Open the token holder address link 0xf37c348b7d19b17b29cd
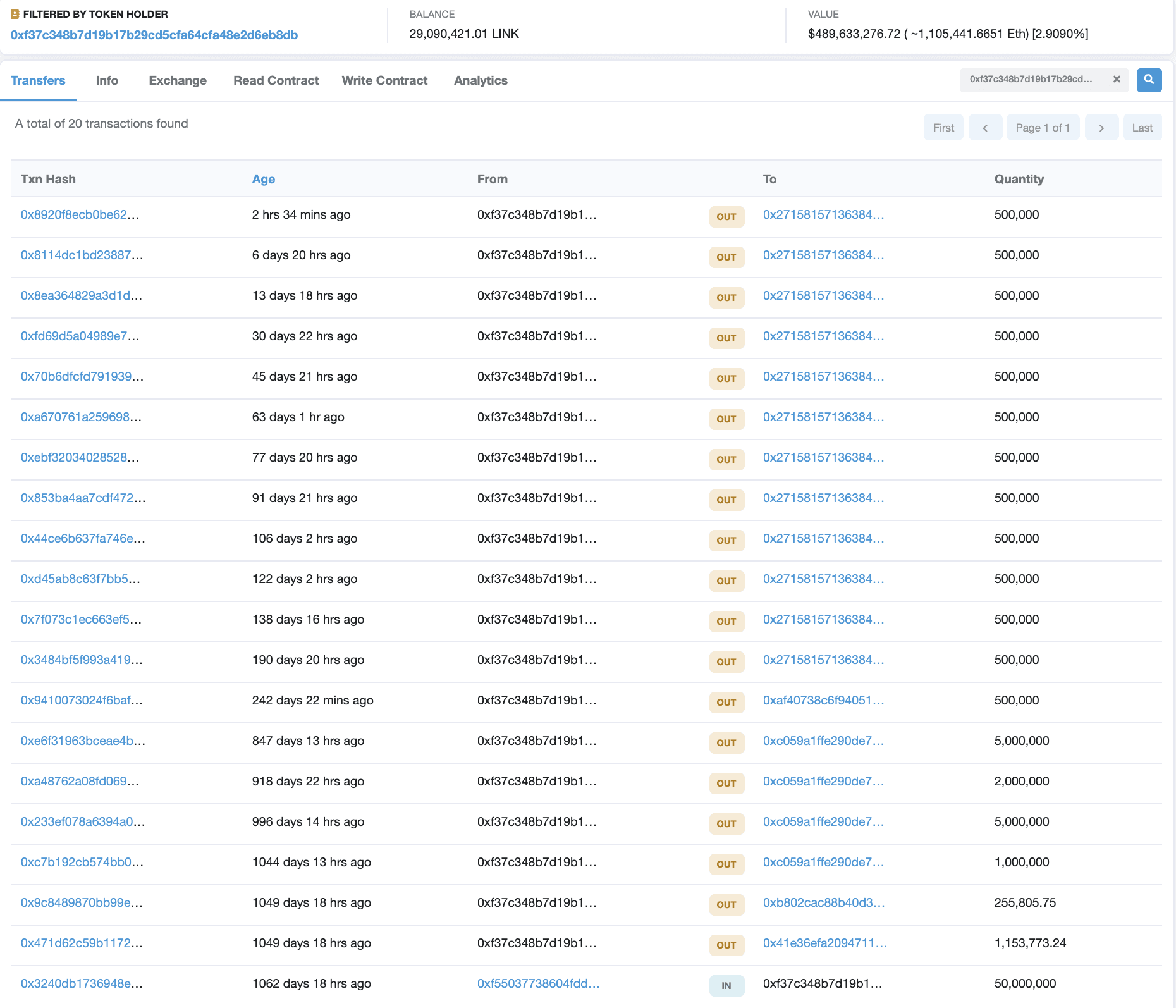Image resolution: width=1176 pixels, height=1008 pixels. click(154, 35)
